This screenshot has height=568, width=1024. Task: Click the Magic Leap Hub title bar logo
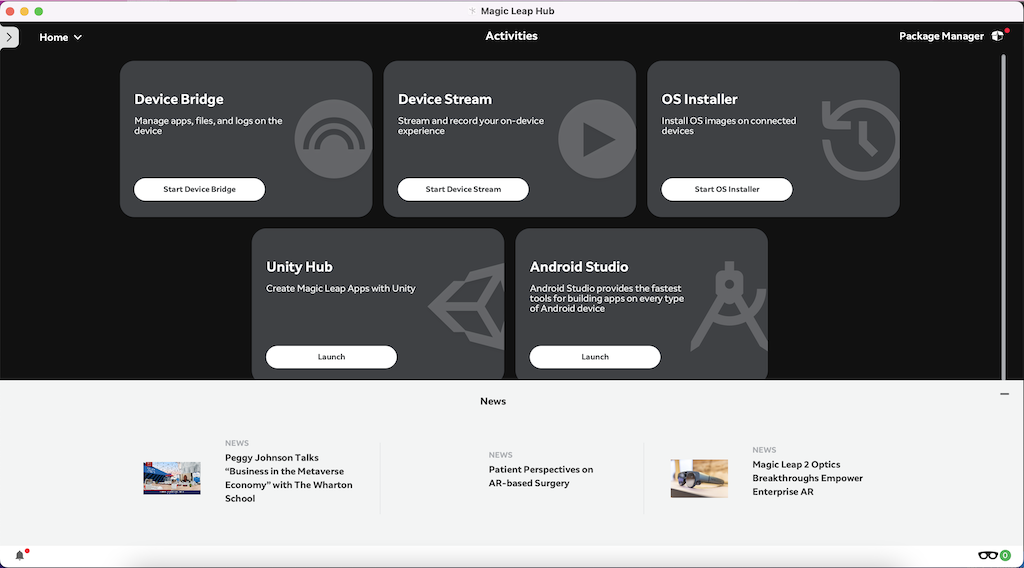coord(472,11)
